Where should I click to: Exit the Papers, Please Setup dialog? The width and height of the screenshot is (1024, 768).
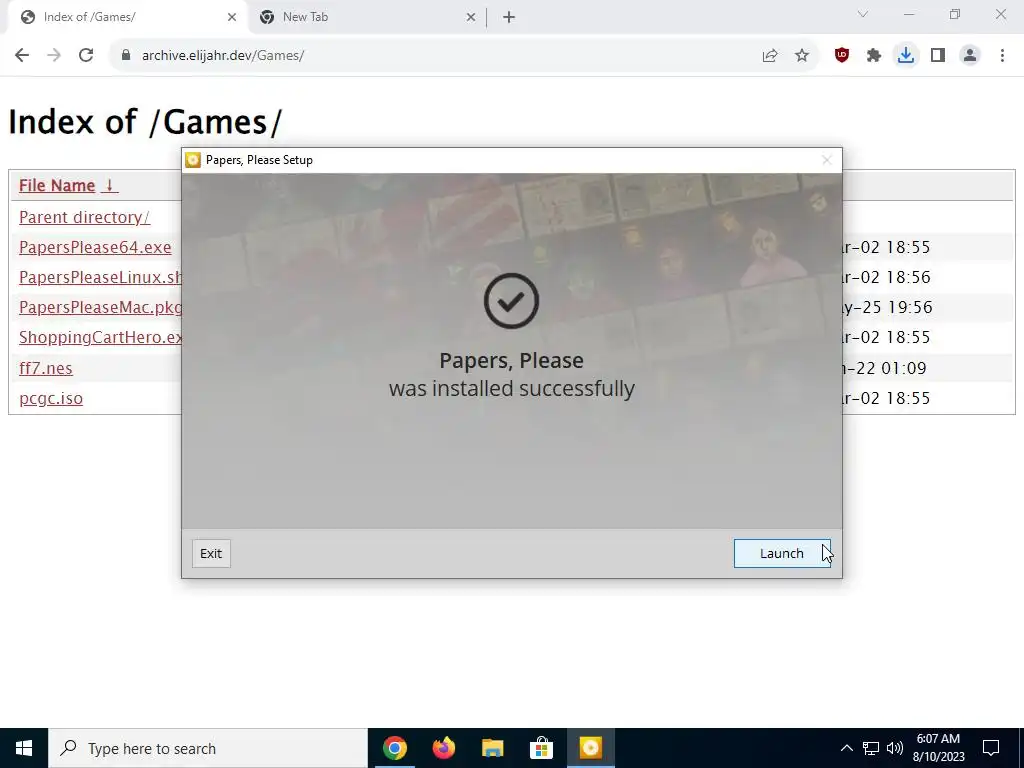211,553
